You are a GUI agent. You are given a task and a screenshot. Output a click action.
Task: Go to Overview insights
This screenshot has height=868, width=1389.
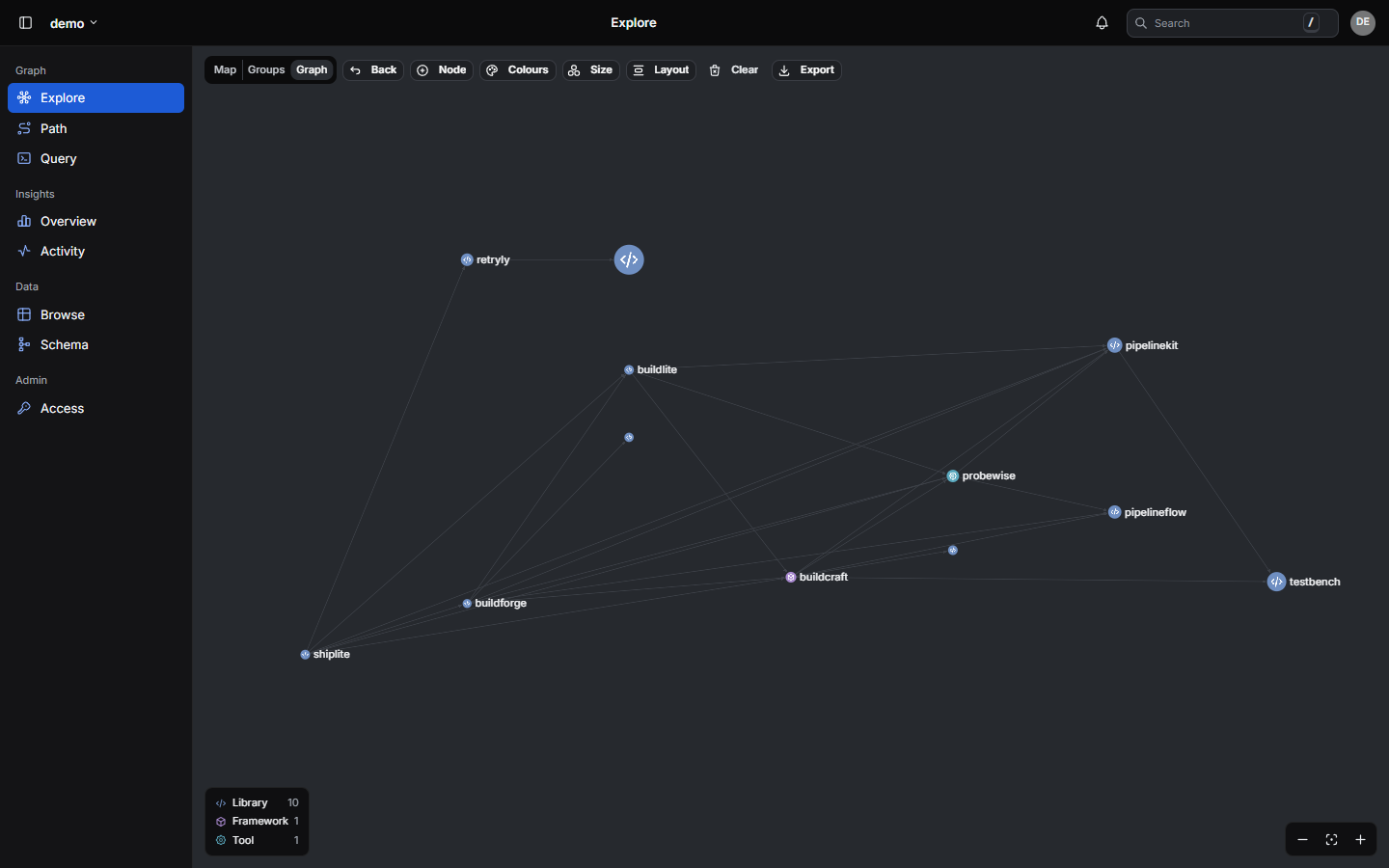[95, 221]
